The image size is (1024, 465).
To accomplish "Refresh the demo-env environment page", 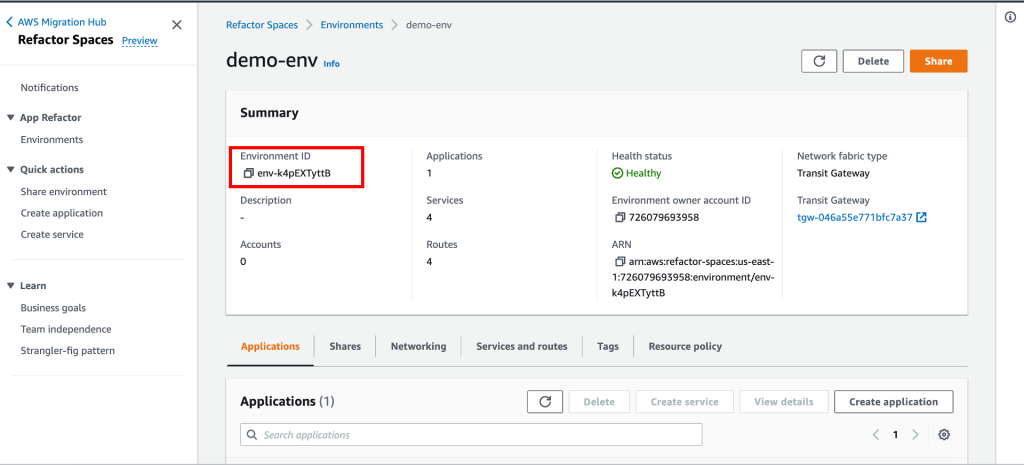I will (819, 61).
